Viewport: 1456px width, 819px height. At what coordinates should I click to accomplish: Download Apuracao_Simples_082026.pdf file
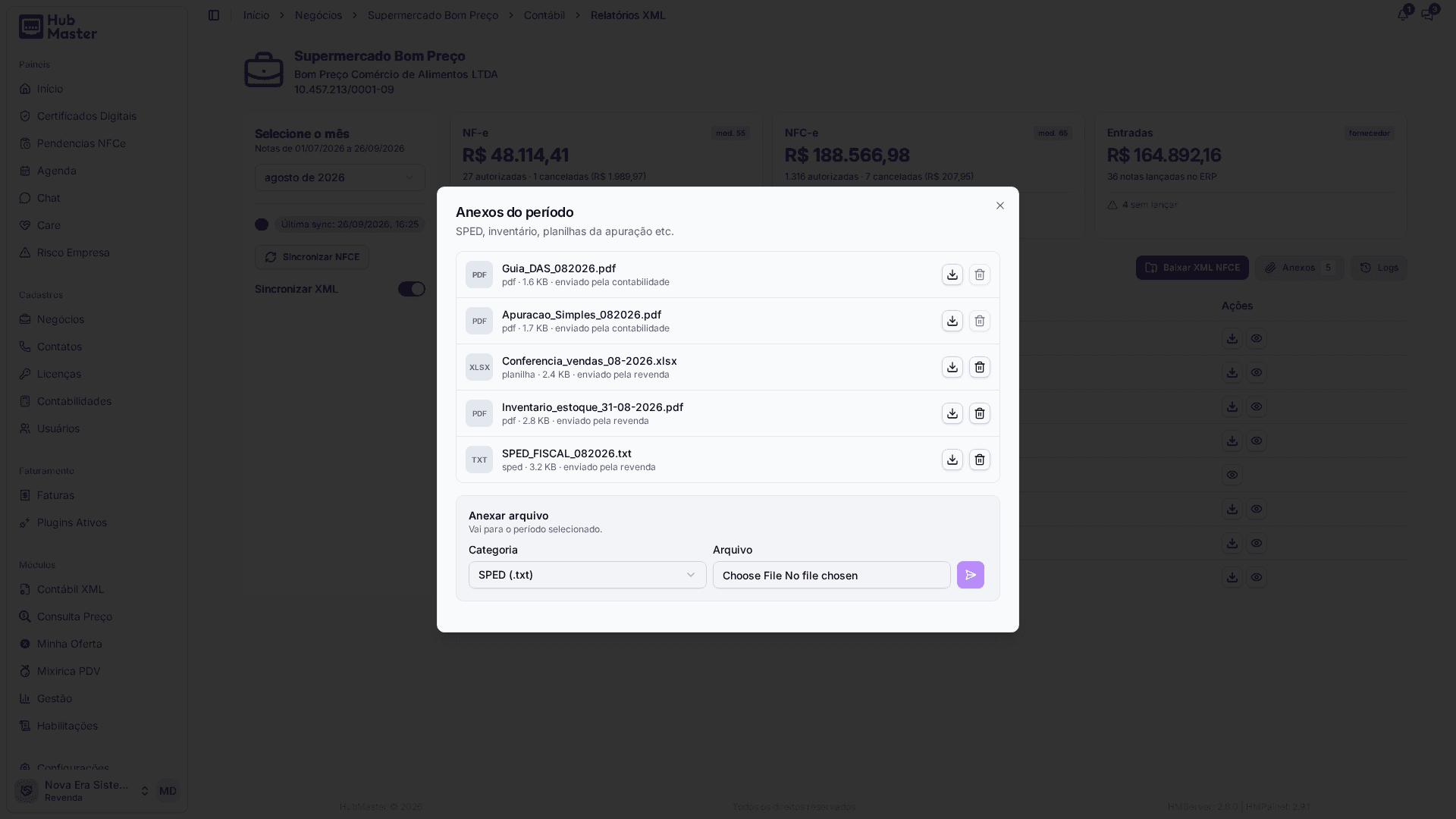click(x=952, y=321)
